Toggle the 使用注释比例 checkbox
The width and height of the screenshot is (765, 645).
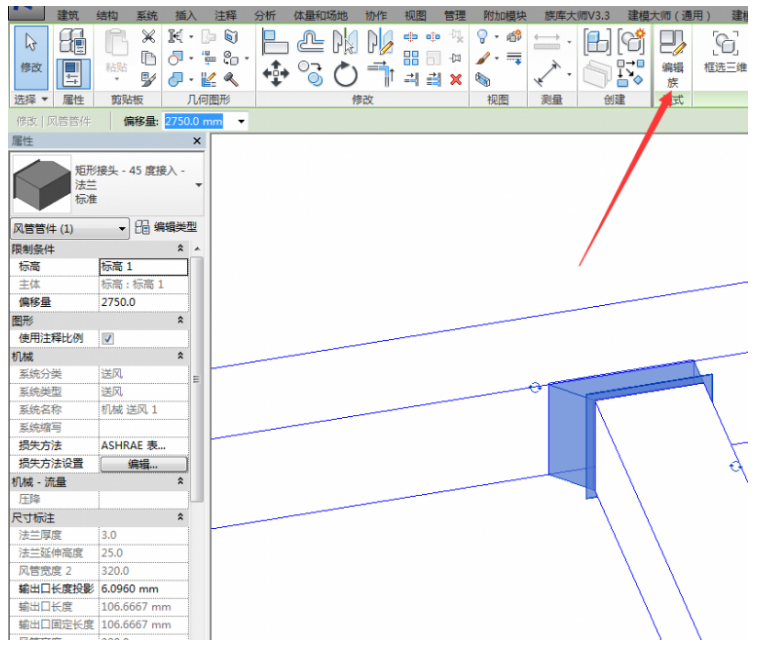(x=108, y=338)
